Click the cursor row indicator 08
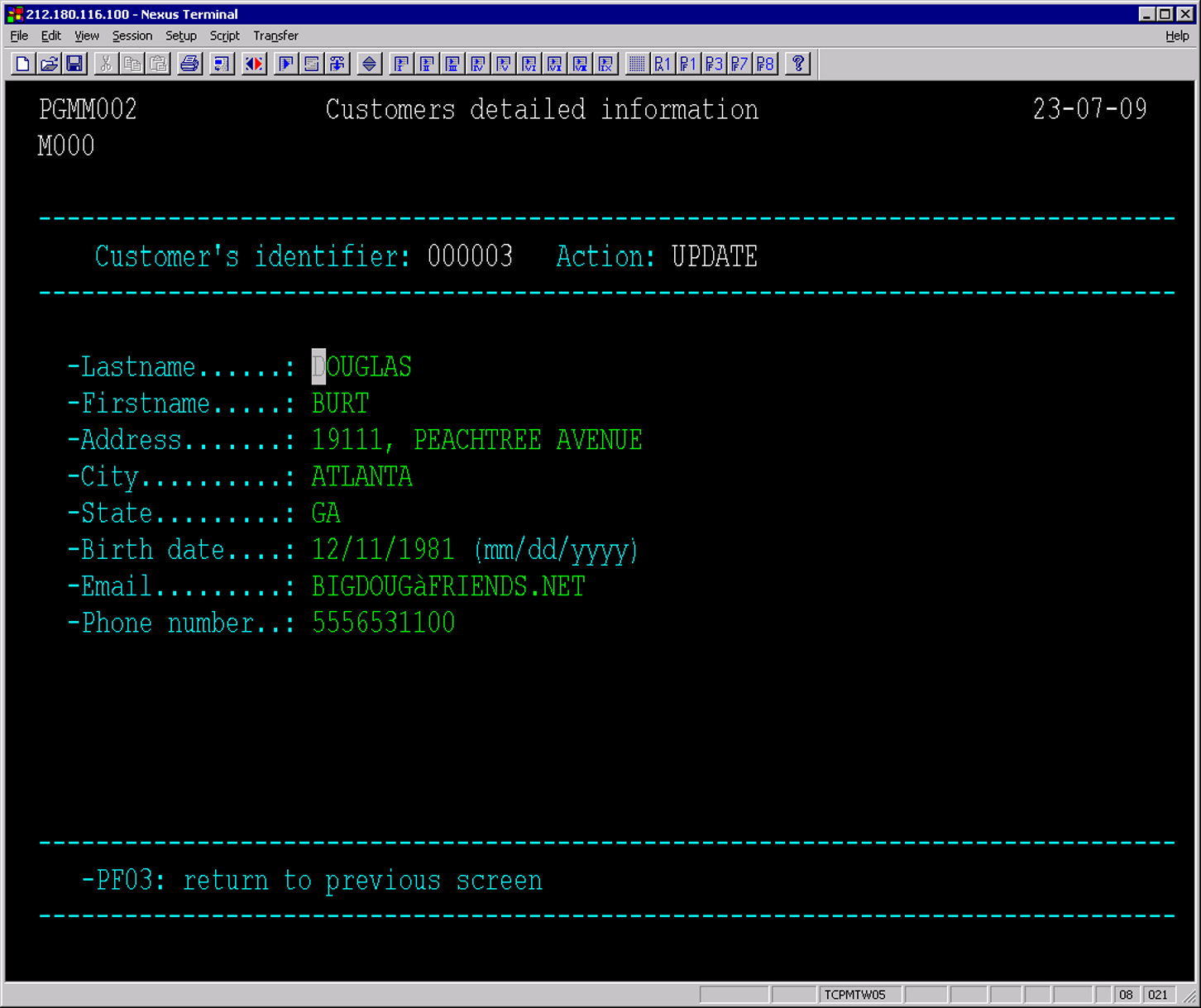Image resolution: width=1201 pixels, height=1008 pixels. (x=1126, y=995)
